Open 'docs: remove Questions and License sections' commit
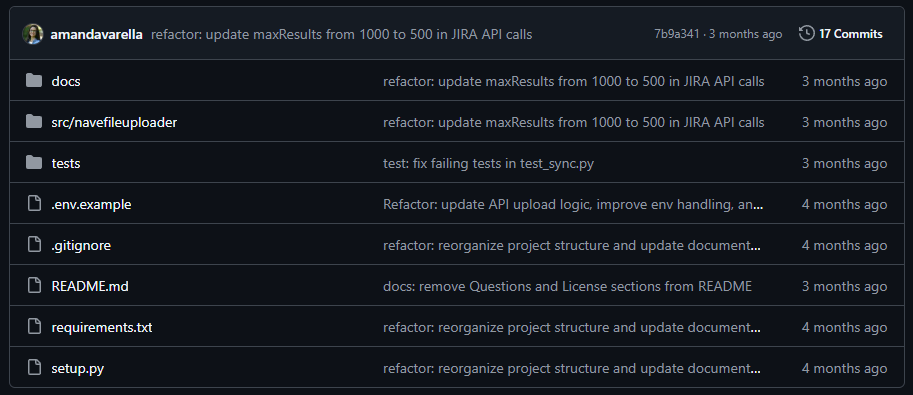 tap(567, 286)
